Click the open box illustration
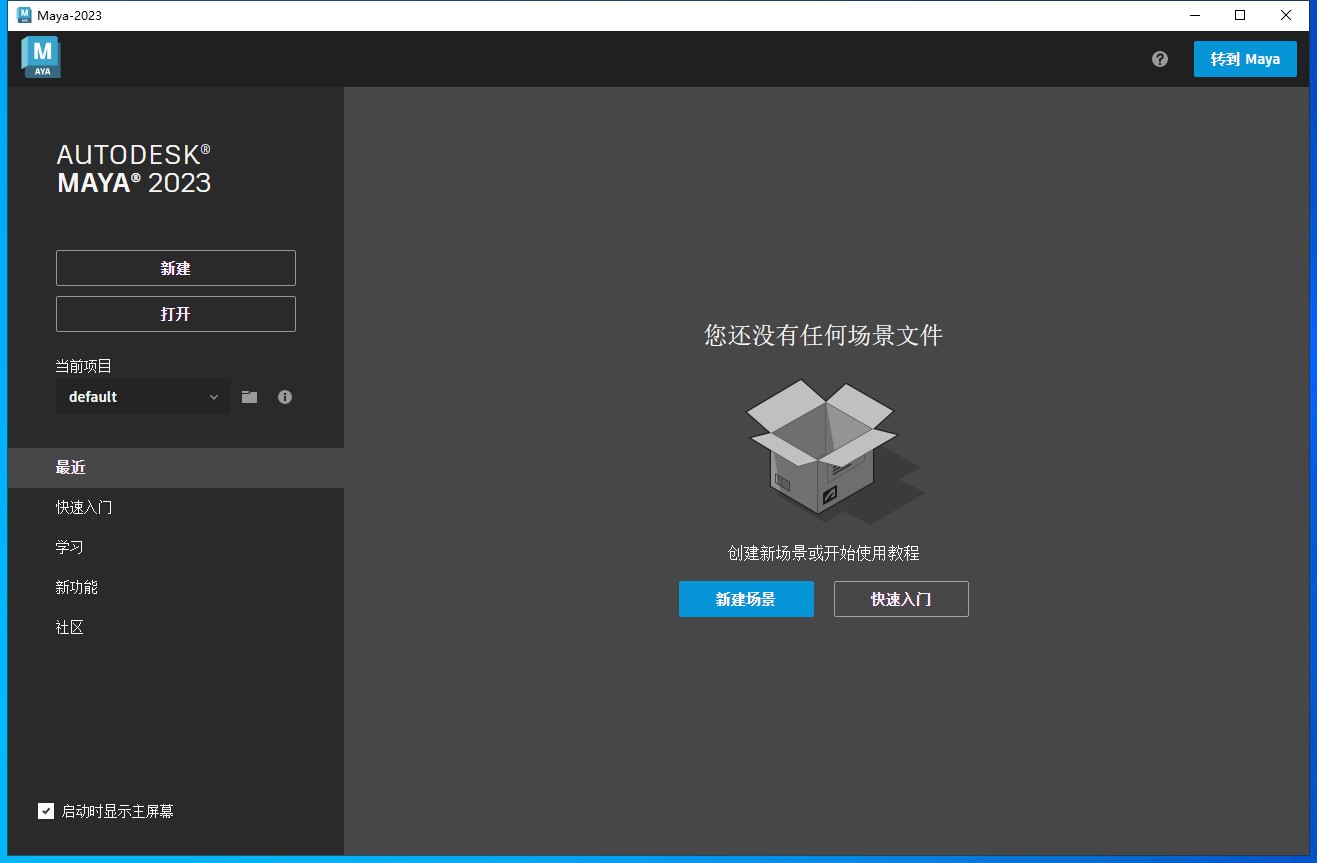The width and height of the screenshot is (1317, 863). click(x=834, y=450)
